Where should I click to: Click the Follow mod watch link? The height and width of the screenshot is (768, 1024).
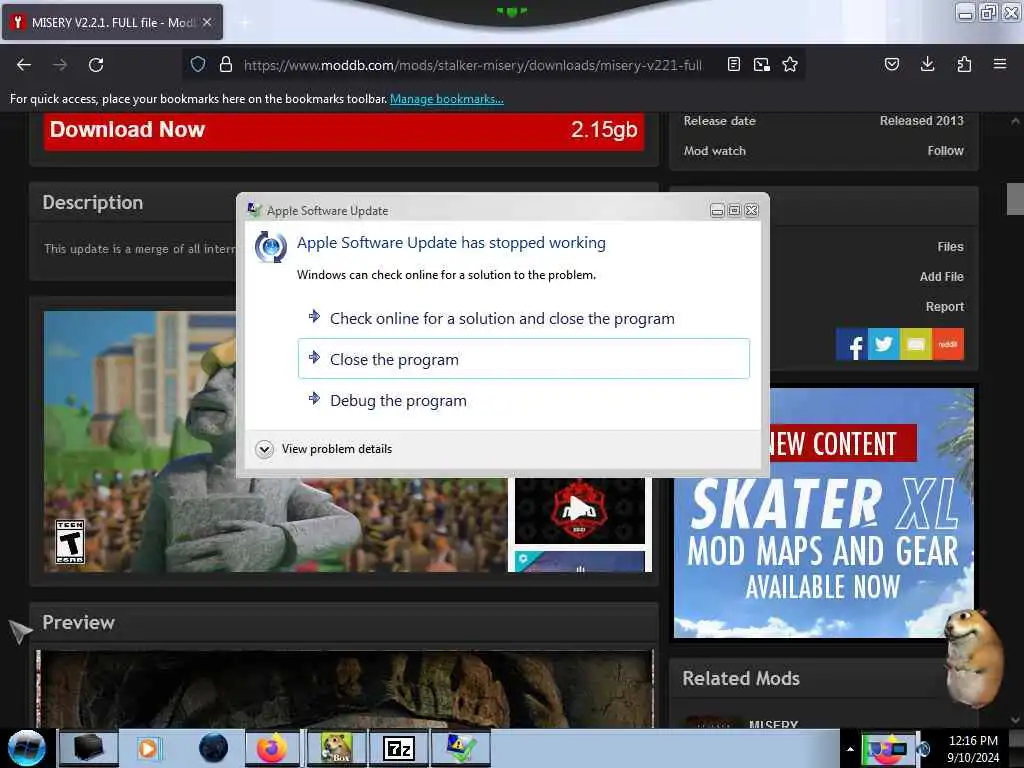click(945, 151)
